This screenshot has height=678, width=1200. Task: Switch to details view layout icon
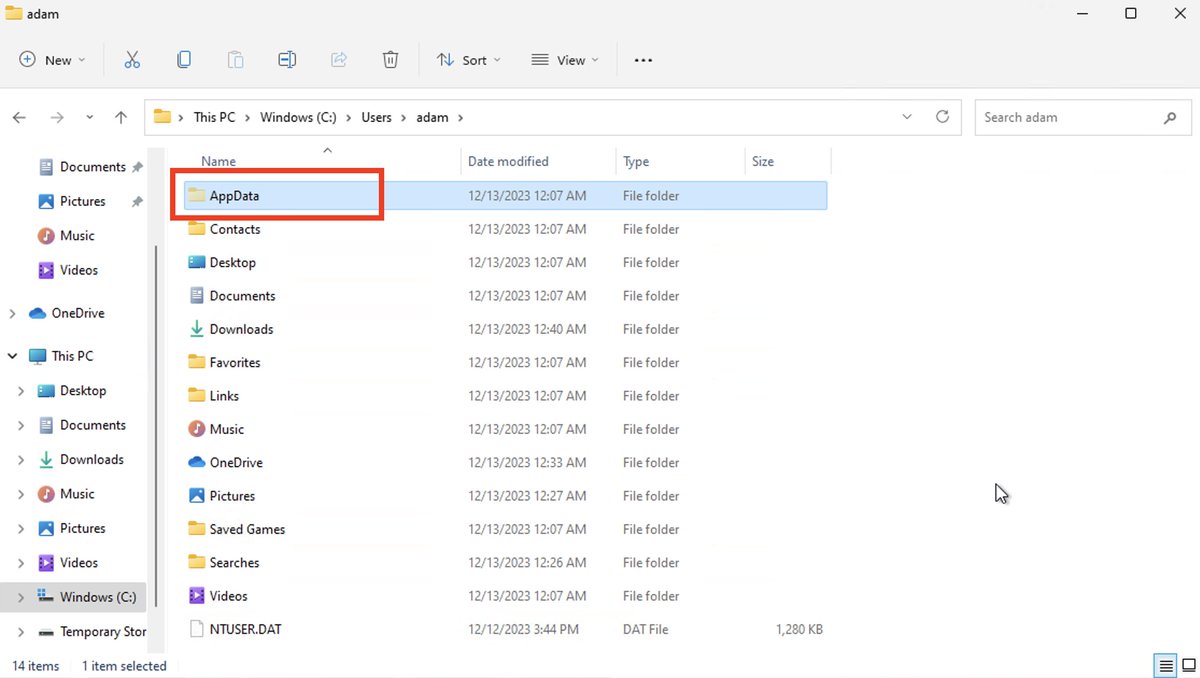click(1165, 665)
